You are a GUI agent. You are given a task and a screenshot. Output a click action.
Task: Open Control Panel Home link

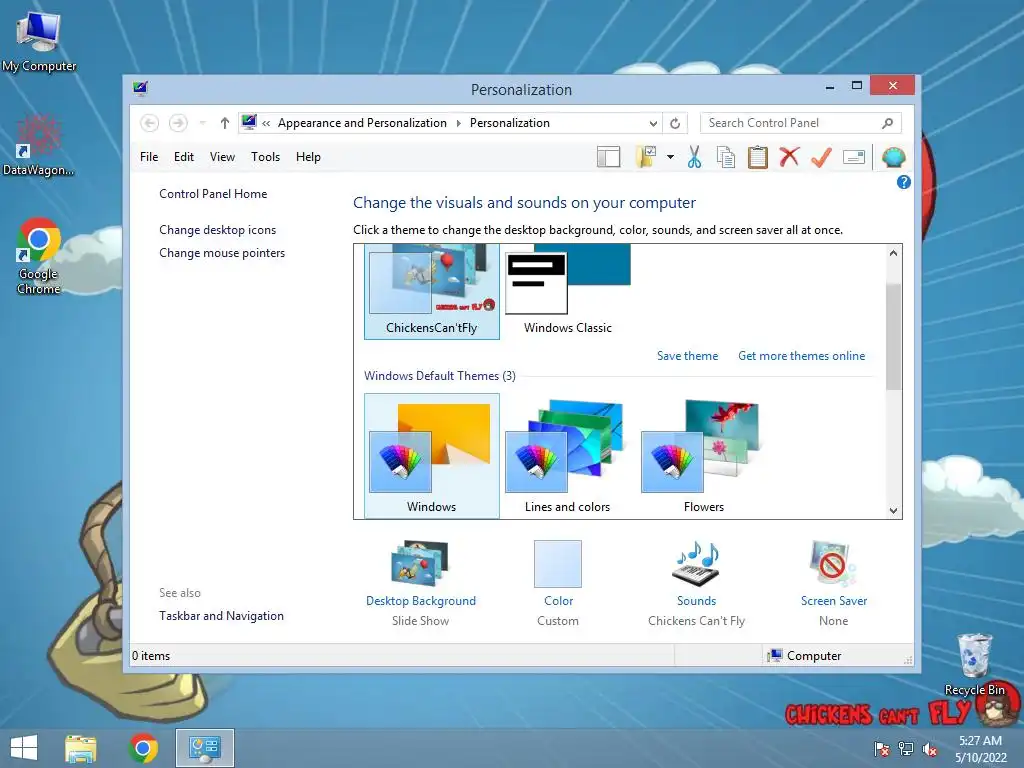tap(213, 194)
